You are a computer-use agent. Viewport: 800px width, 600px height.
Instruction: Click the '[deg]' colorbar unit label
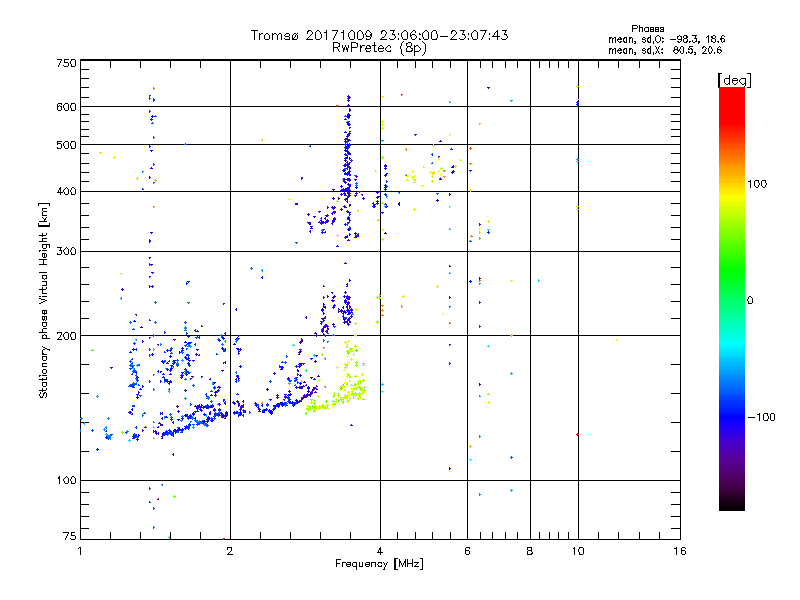(734, 80)
